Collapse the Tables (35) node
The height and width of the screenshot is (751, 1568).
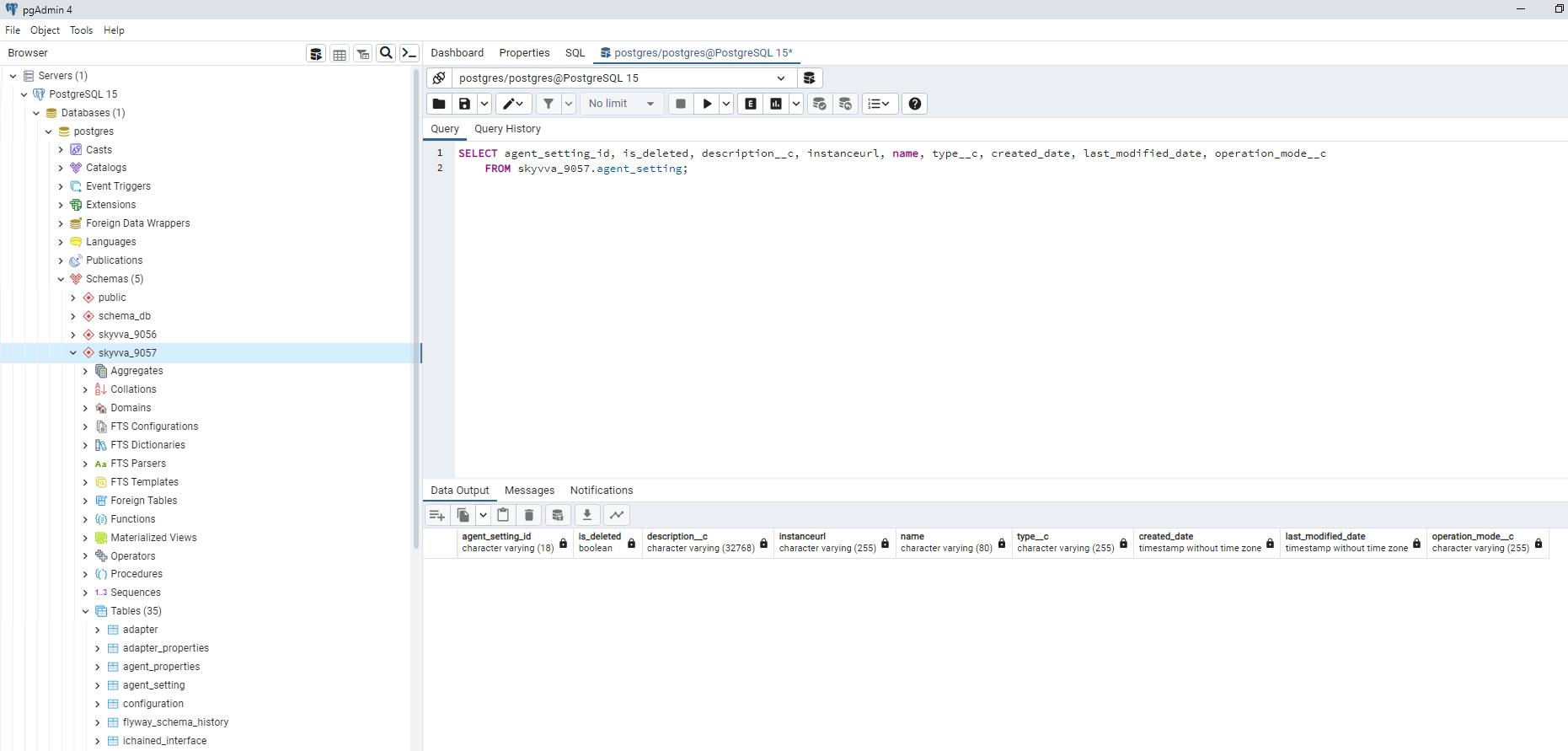[85, 611]
